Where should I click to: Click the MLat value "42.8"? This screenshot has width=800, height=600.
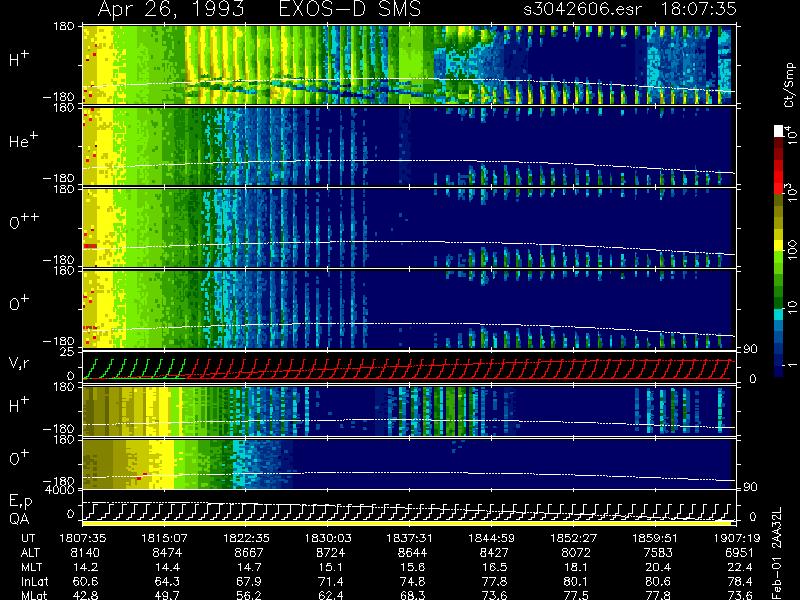(x=87, y=595)
